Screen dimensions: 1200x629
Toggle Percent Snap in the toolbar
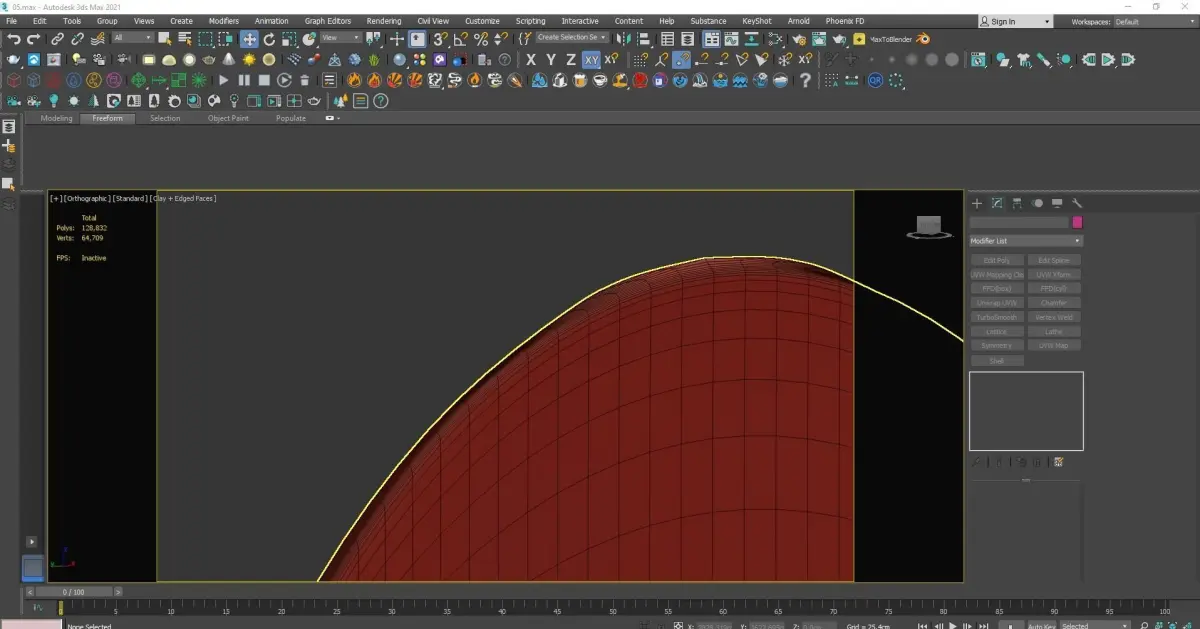point(480,39)
